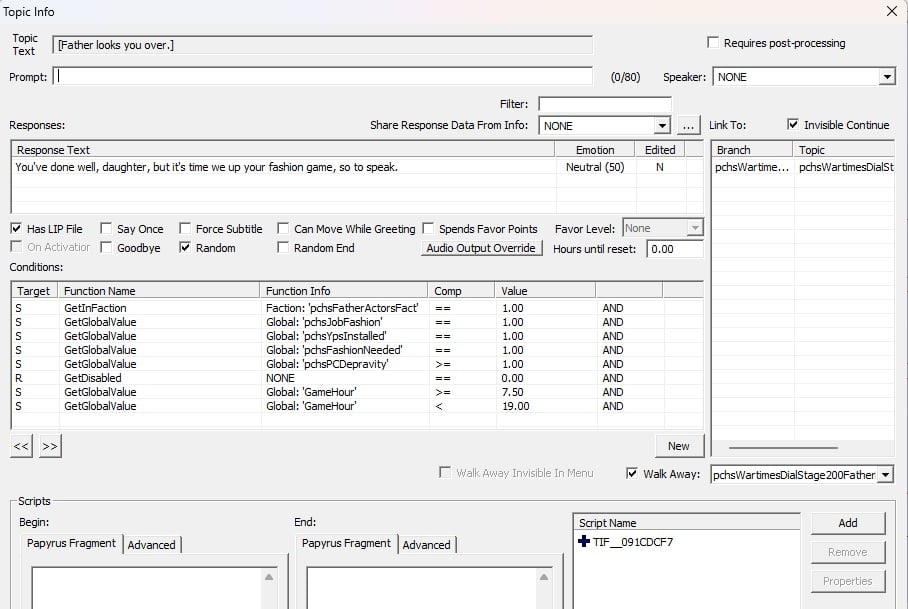This screenshot has height=609, width=908.
Task: Select the 'pchsFashionNeeded' condition row
Action: pos(357,350)
